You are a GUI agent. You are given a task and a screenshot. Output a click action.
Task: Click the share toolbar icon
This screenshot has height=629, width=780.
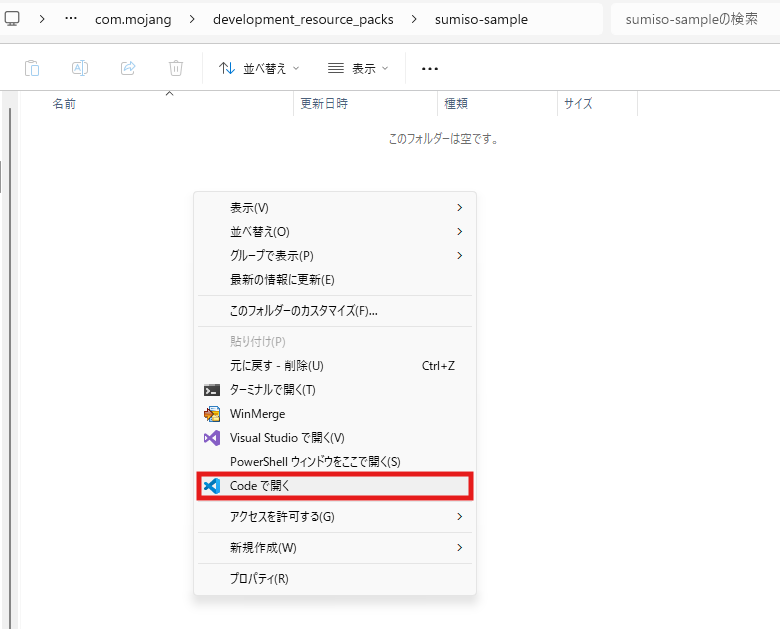tap(128, 68)
